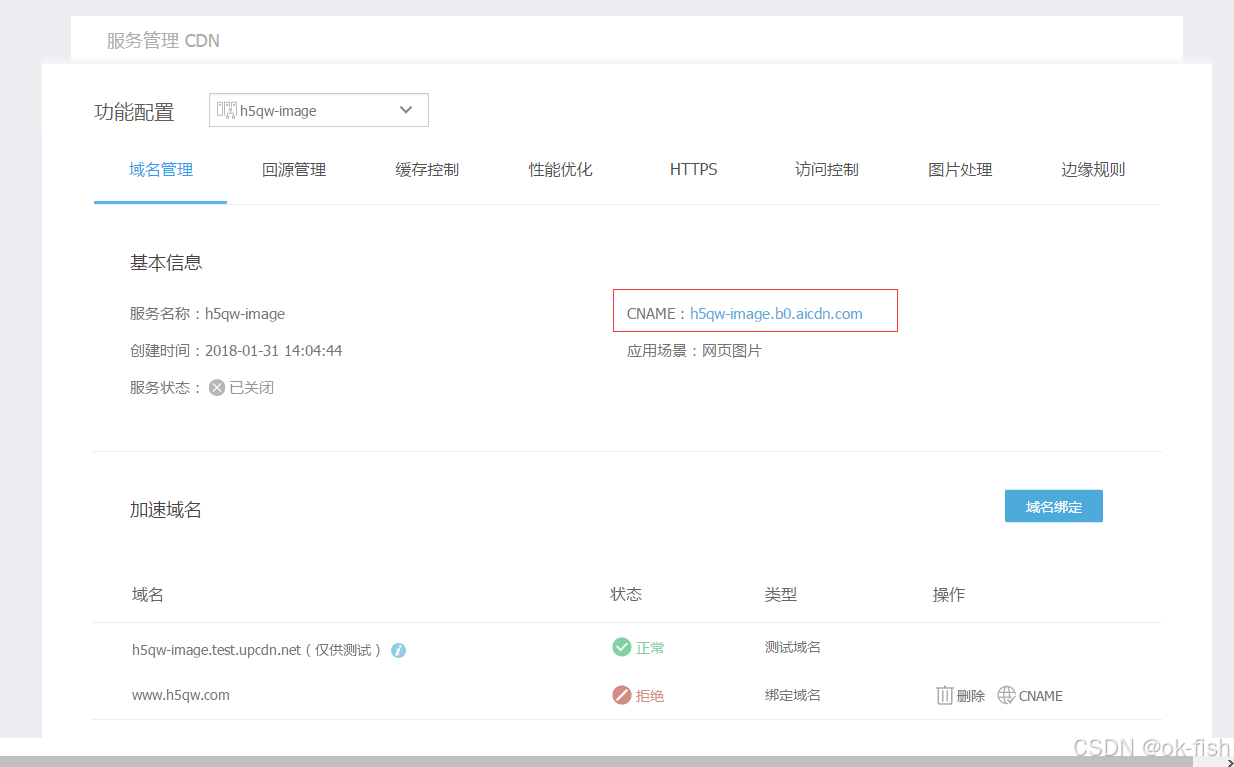This screenshot has height=767, width=1234.
Task: Open the CNAME link h5qw-image.b0.aicdn.com
Action: tap(776, 313)
